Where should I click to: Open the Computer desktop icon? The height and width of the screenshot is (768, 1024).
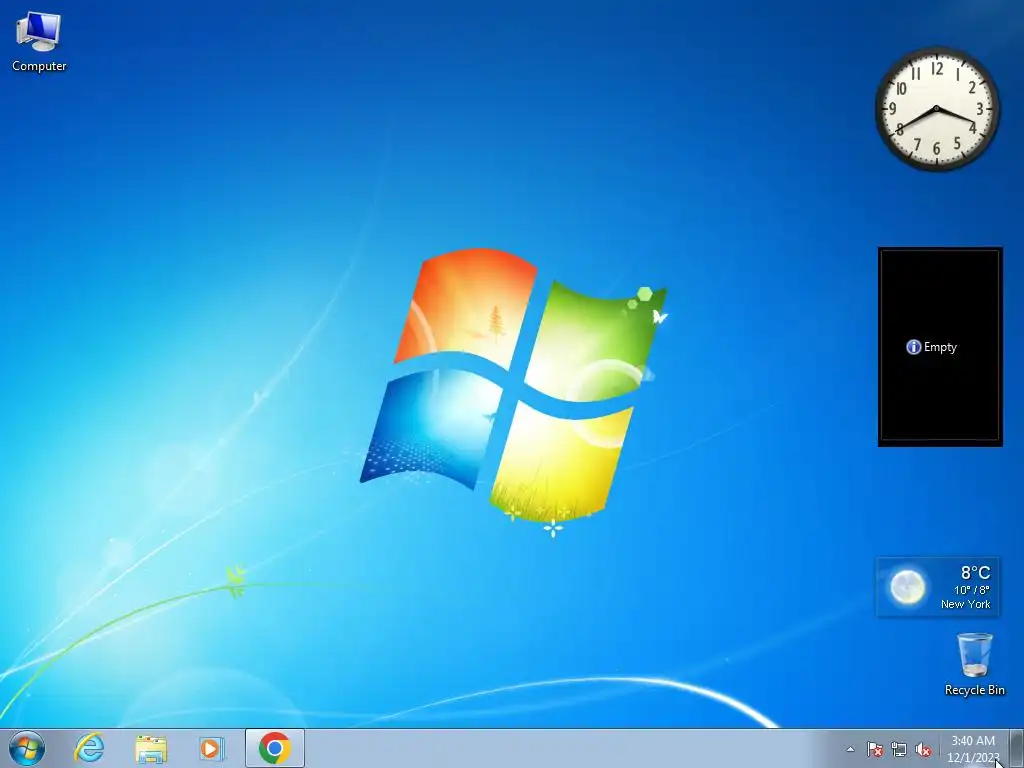39,42
